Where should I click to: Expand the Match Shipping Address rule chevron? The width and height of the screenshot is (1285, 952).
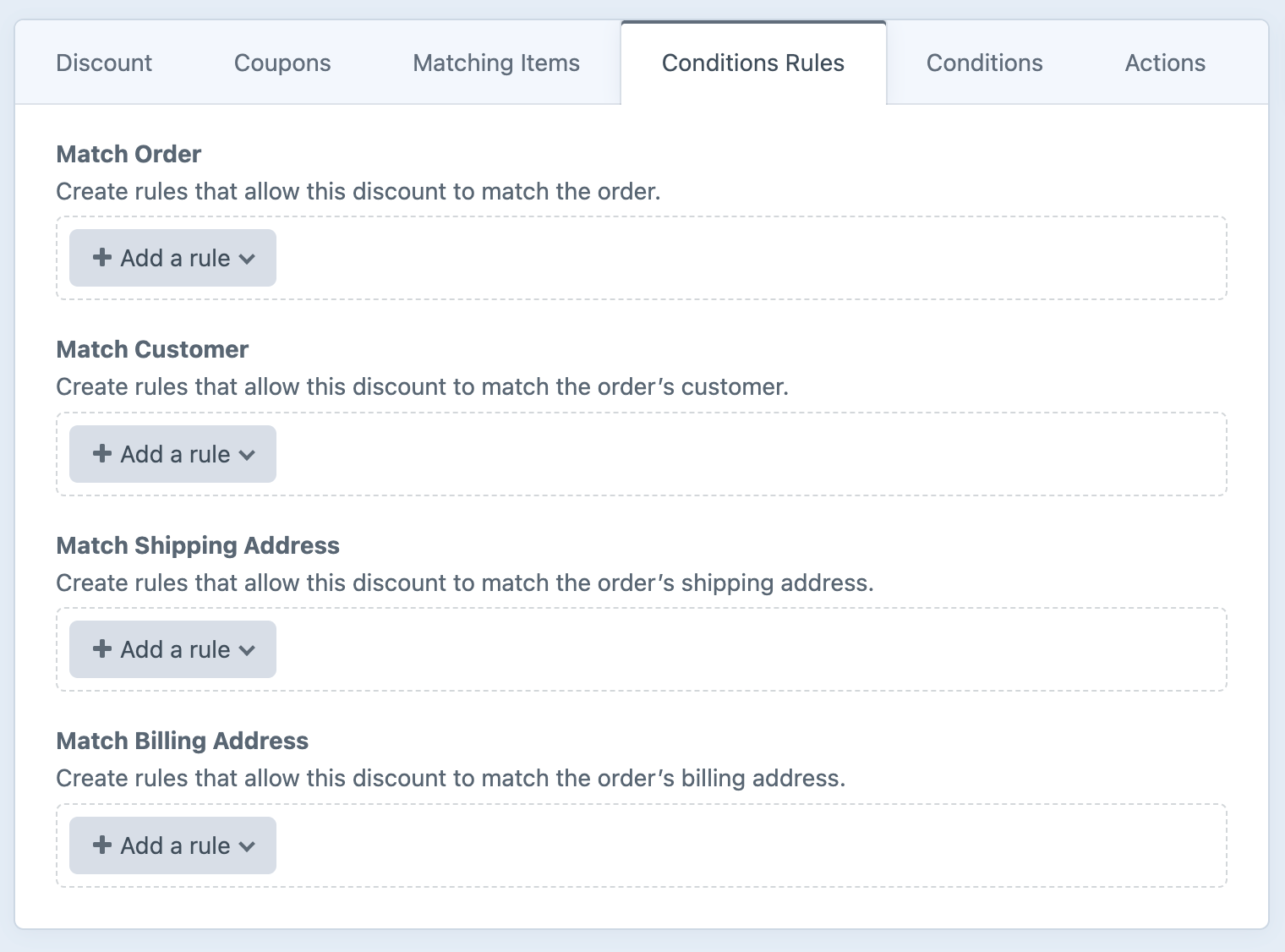tap(247, 649)
